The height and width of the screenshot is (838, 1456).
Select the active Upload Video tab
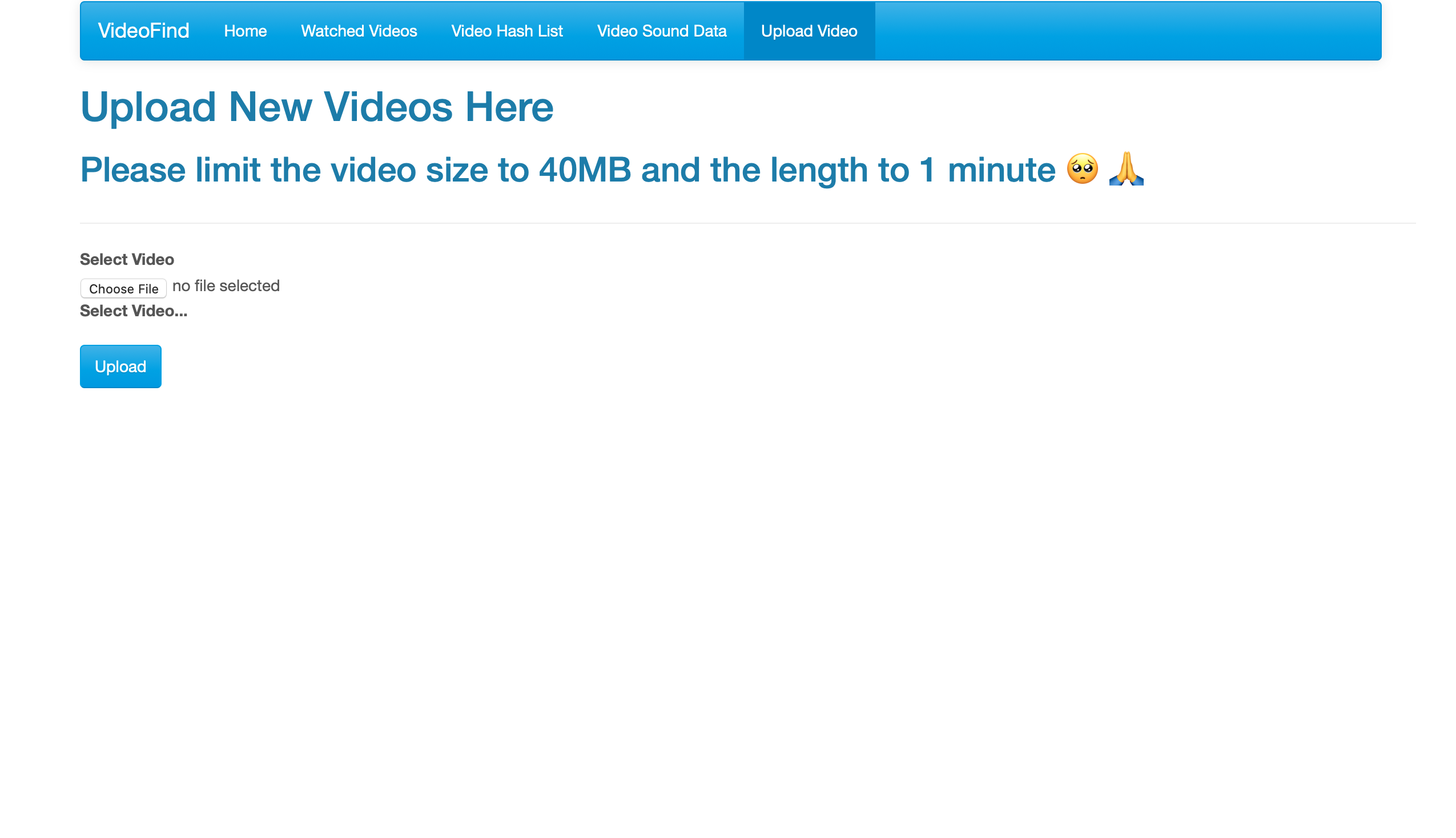point(809,31)
